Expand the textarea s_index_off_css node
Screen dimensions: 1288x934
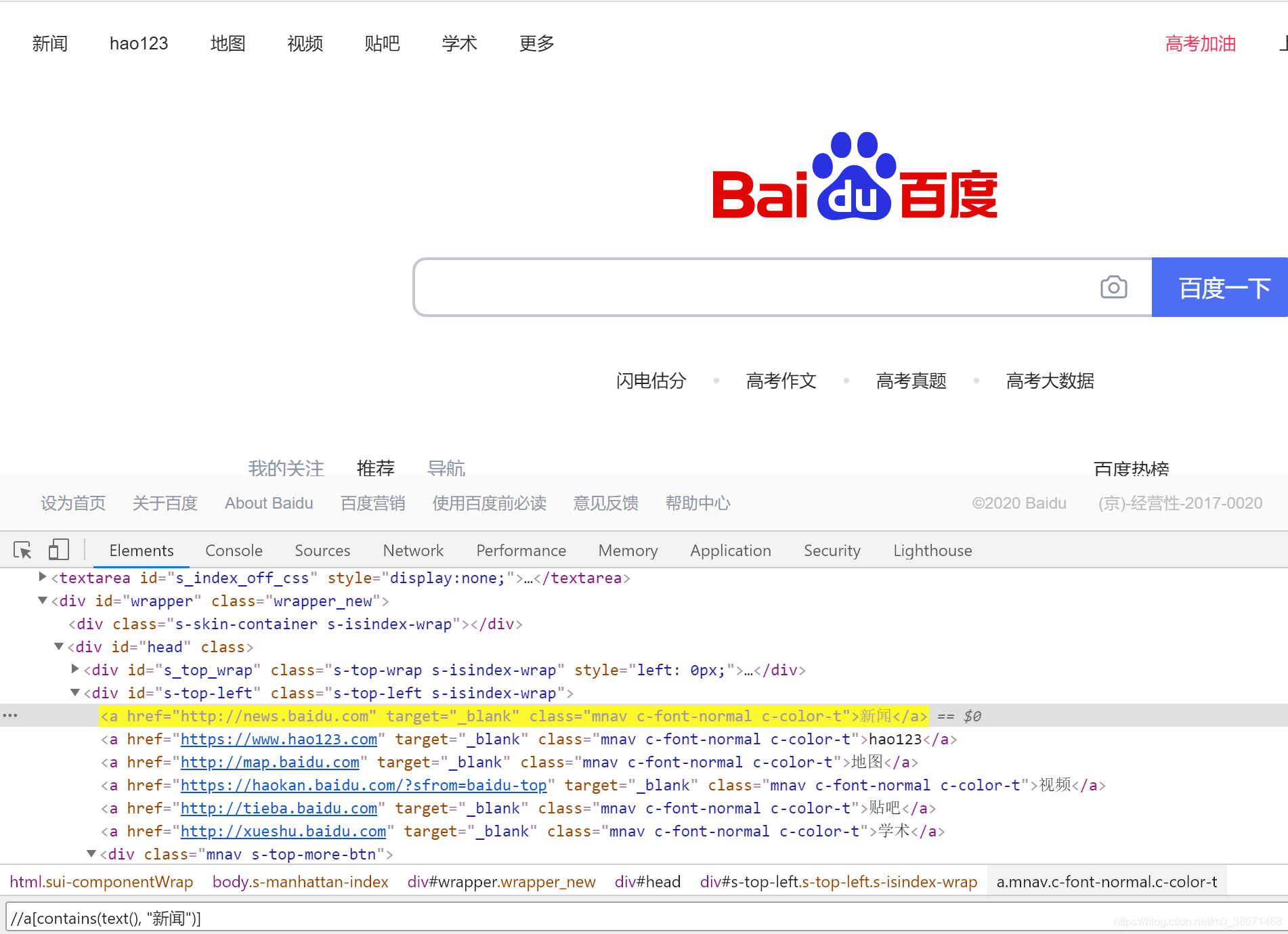point(43,577)
